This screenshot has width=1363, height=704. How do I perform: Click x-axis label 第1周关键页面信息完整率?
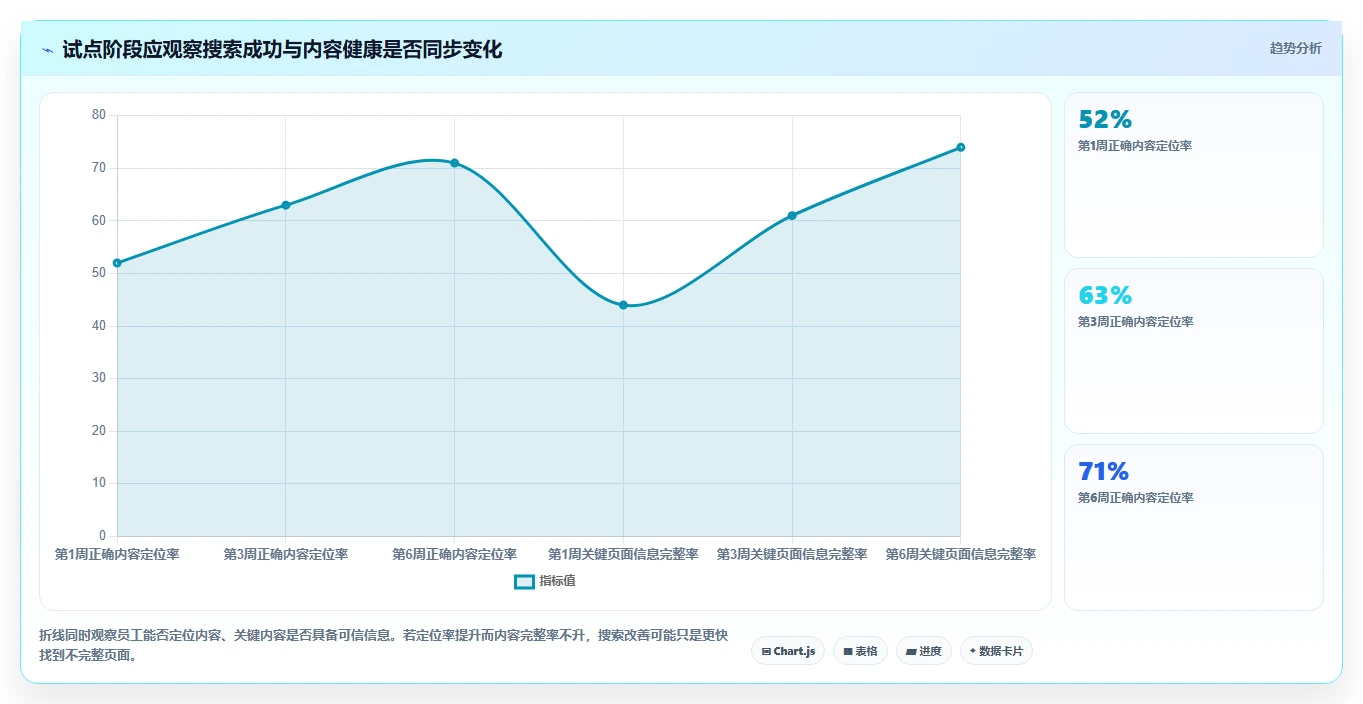coord(623,554)
